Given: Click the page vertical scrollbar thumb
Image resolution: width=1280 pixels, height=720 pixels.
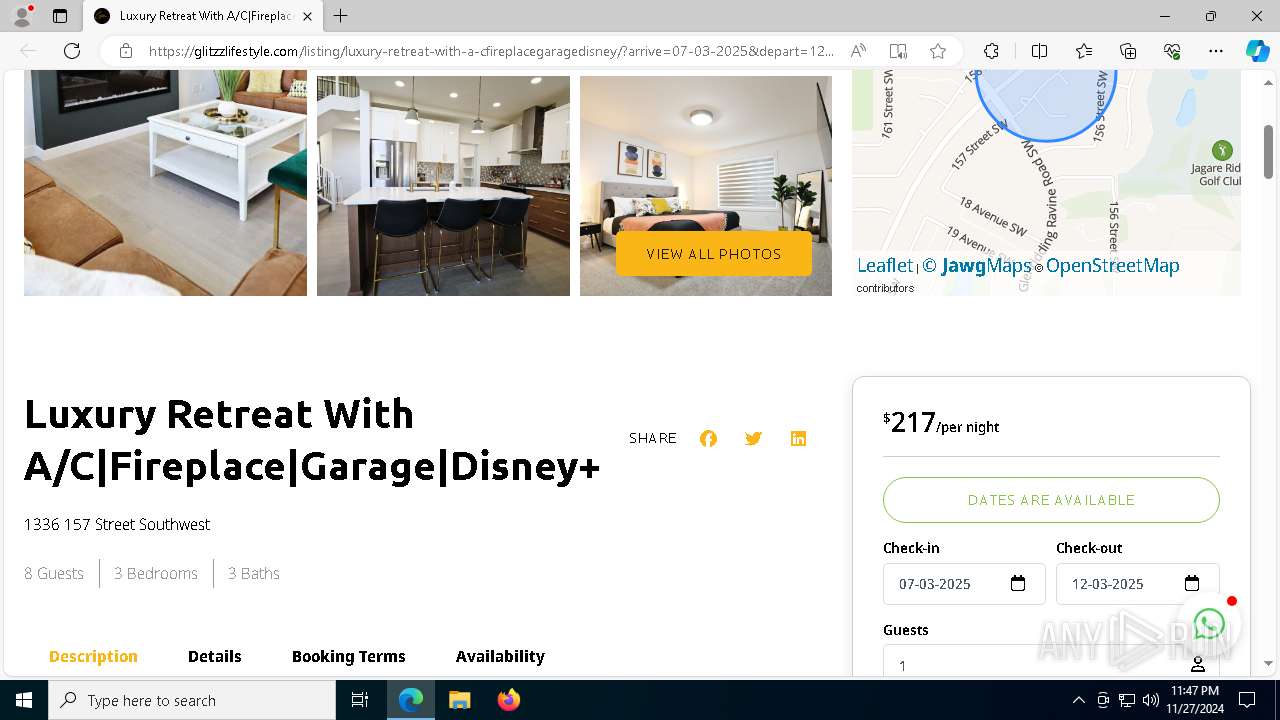Looking at the screenshot, I should pos(1268,150).
